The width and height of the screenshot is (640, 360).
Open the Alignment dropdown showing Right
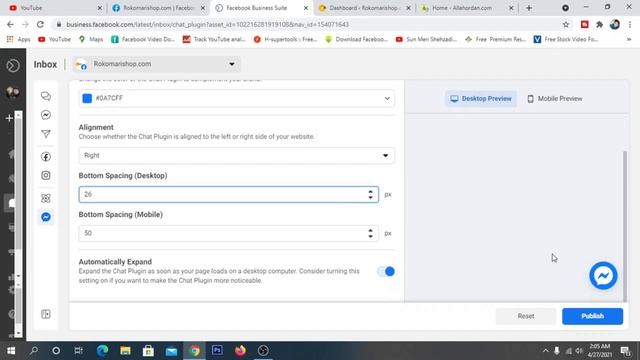pyautogui.click(x=237, y=156)
